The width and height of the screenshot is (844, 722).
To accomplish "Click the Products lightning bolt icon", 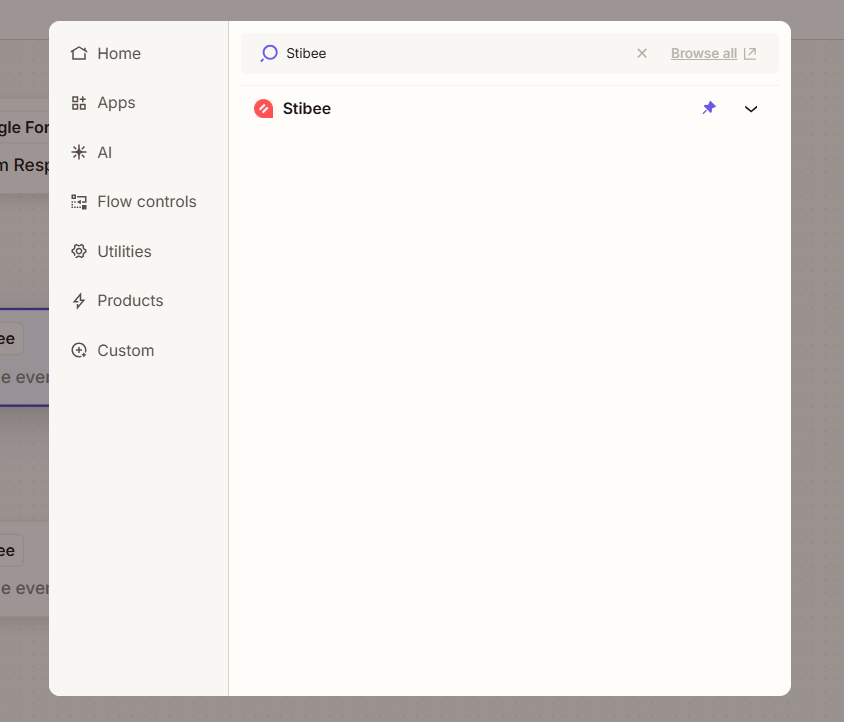I will coord(79,301).
